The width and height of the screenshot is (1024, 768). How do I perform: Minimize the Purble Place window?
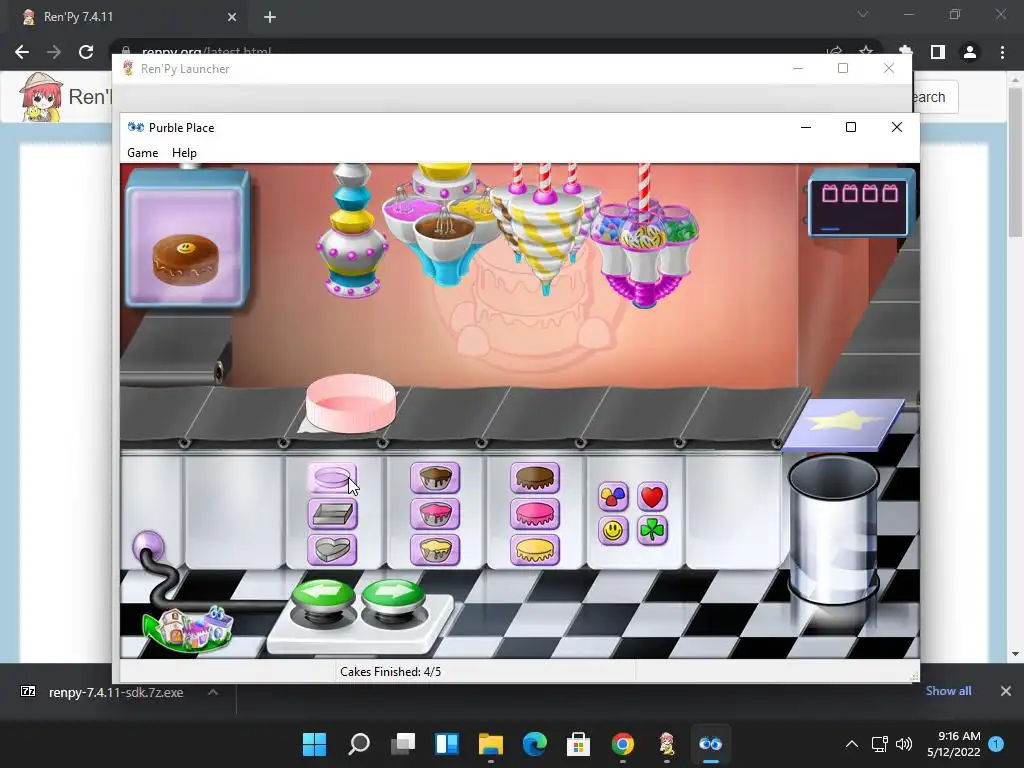(806, 127)
